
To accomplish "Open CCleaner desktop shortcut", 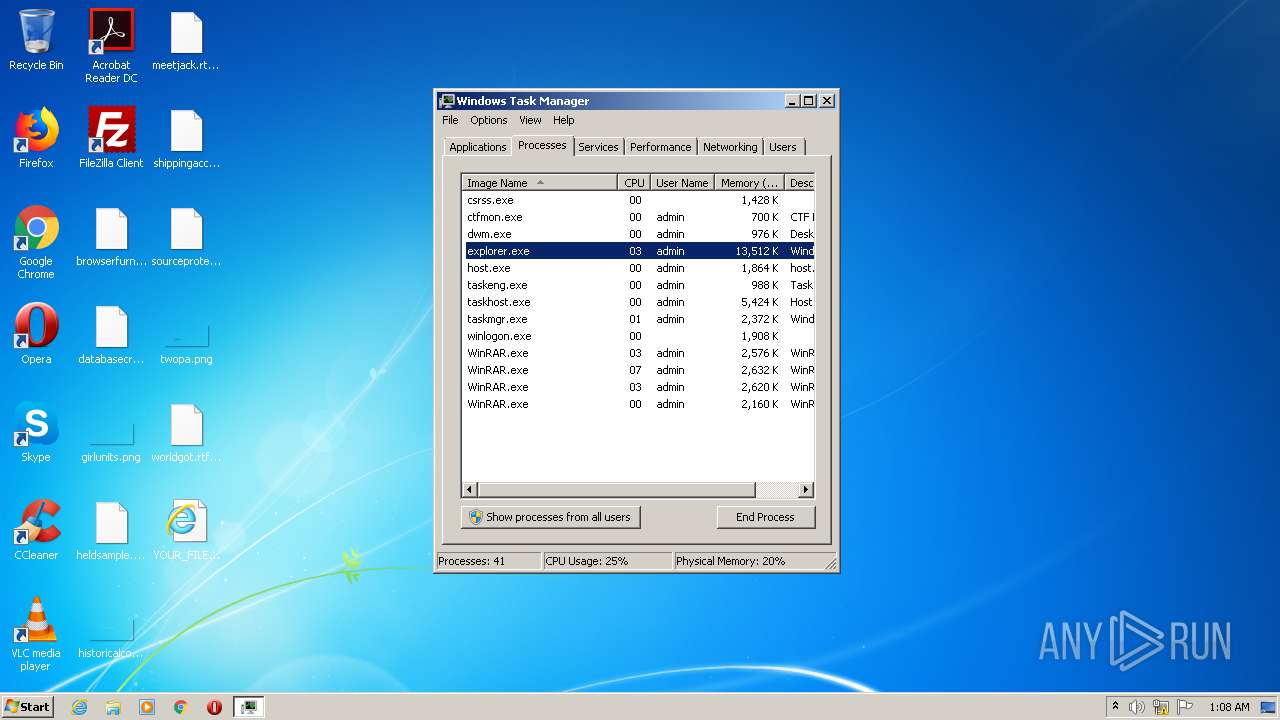I will pos(36,530).
